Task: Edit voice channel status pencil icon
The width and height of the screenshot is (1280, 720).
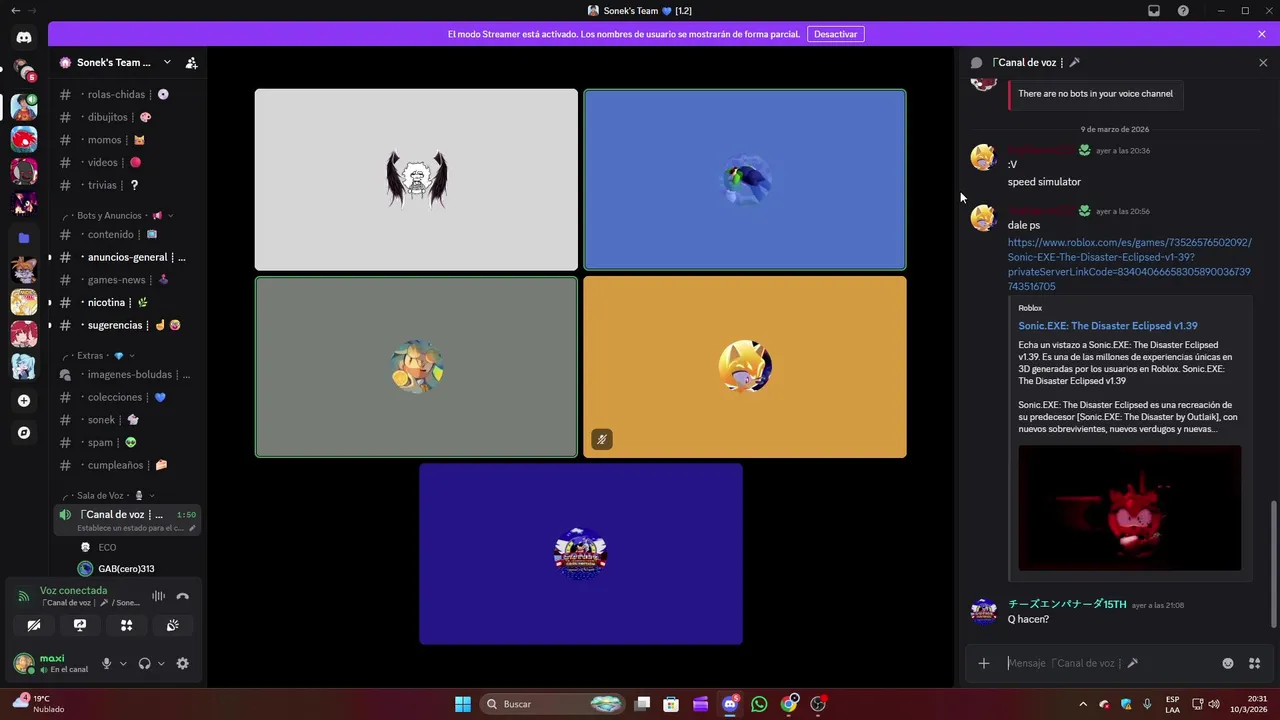Action: pos(192,528)
